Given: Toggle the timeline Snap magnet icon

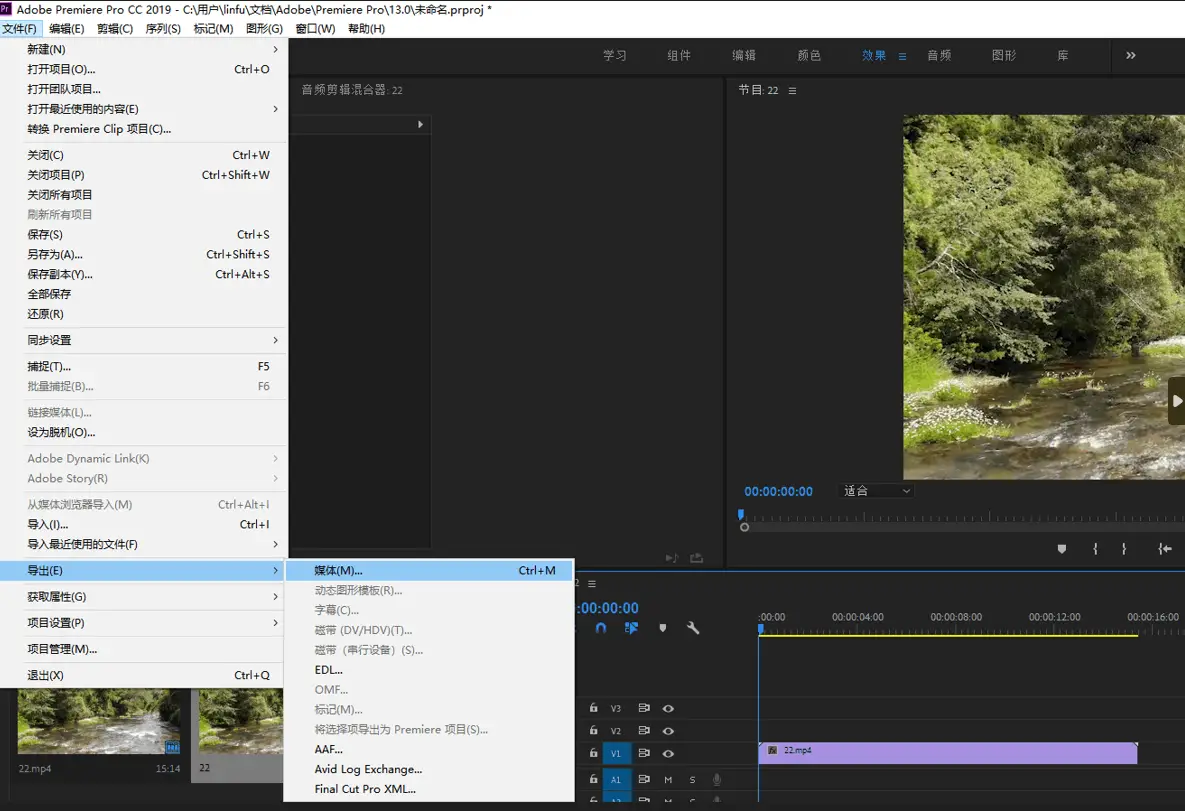Looking at the screenshot, I should pyautogui.click(x=601, y=628).
